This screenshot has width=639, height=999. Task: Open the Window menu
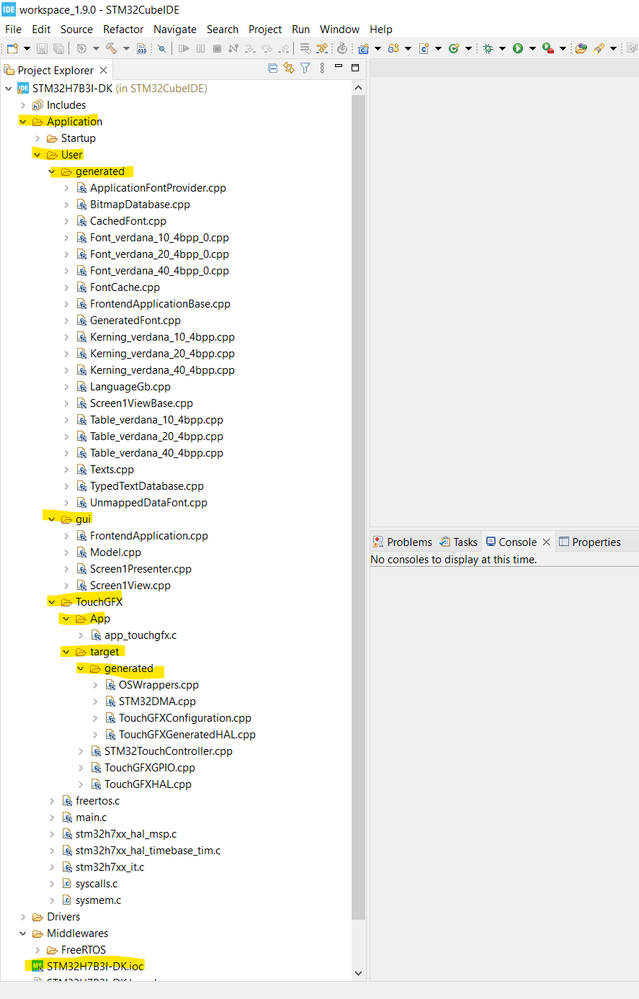(340, 29)
